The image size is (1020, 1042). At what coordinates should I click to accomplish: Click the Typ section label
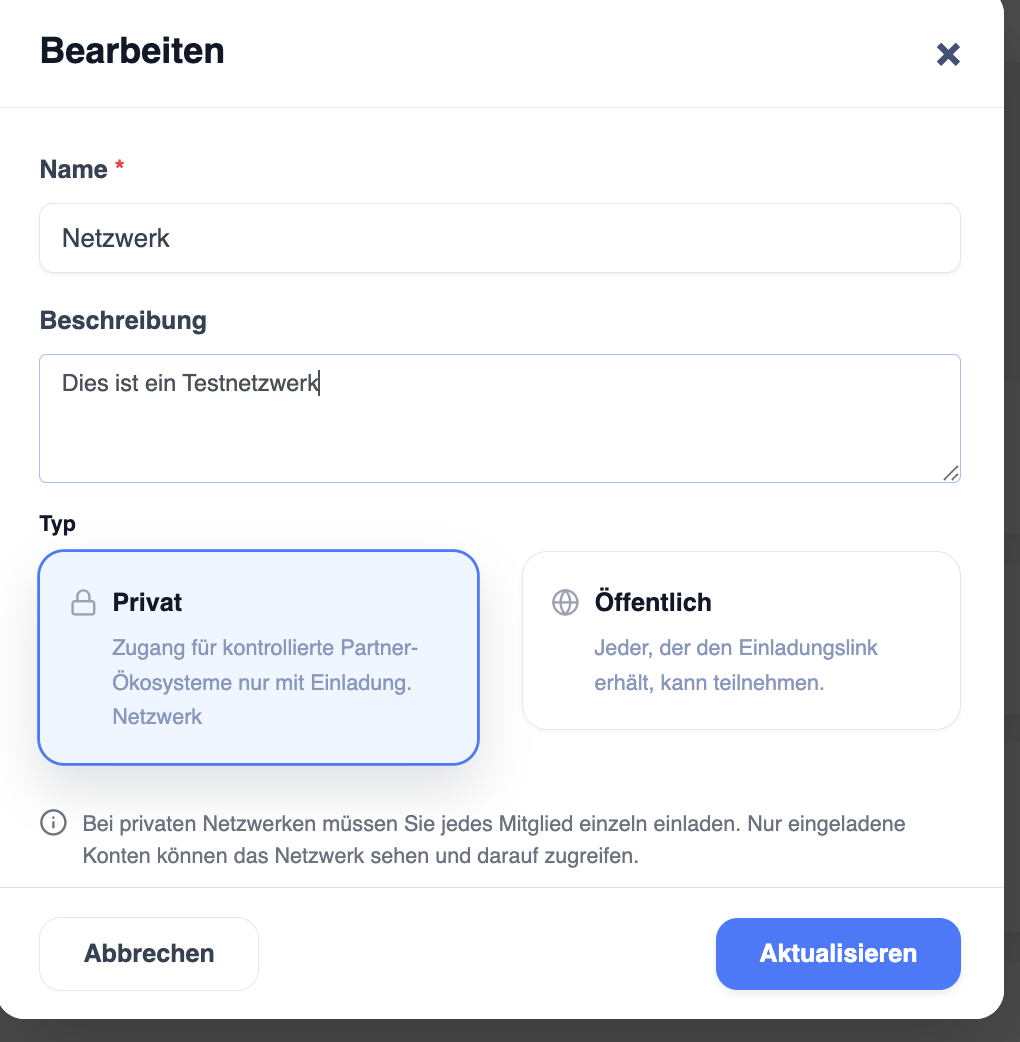(57, 524)
